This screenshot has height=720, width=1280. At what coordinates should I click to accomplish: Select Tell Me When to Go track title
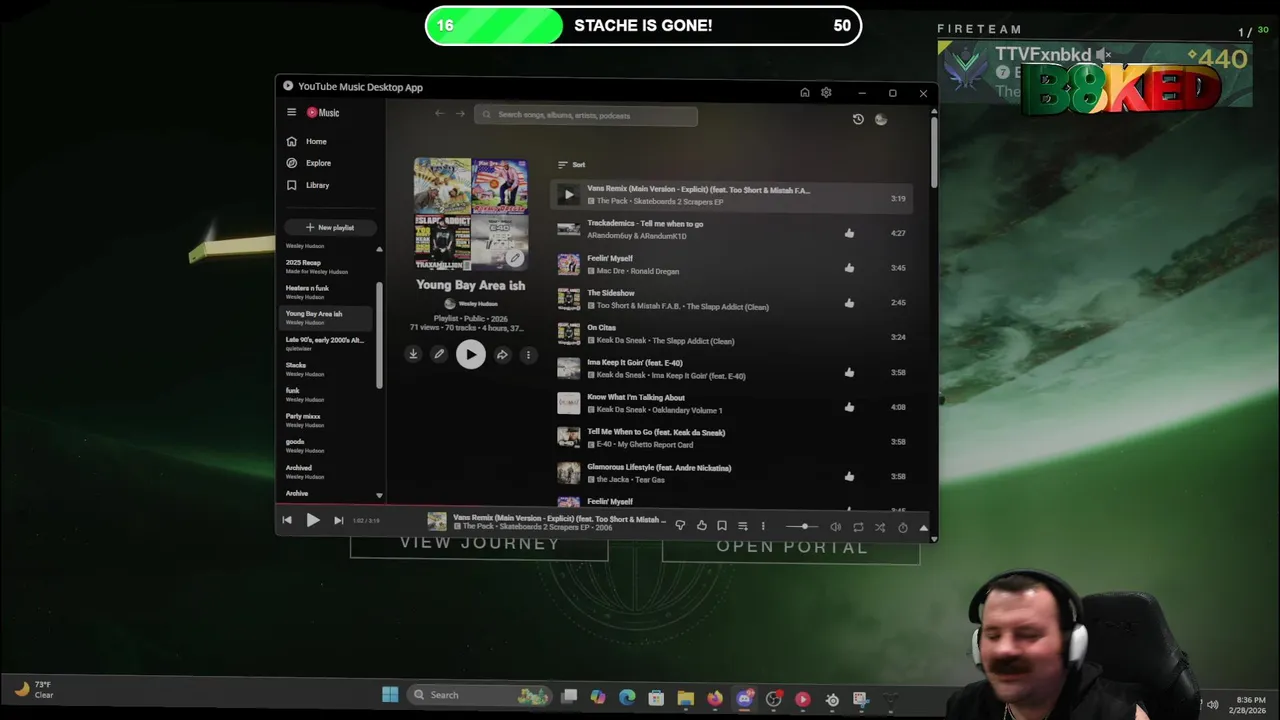656,432
